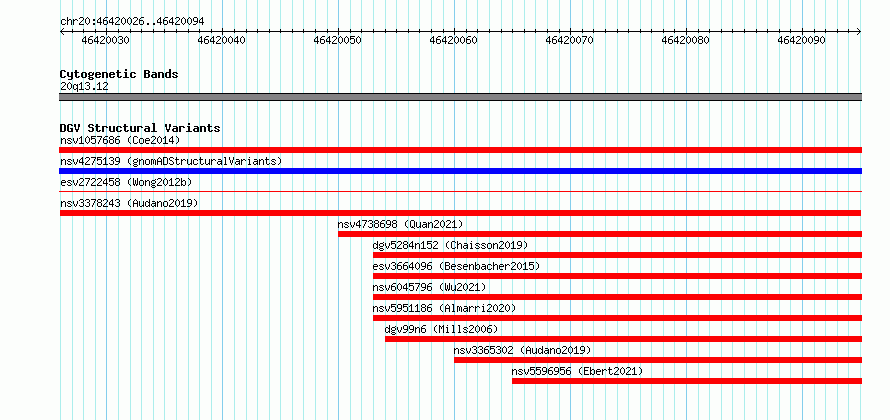890x420 pixels.
Task: Click the nsv5951186 (Almarri2020) label
Action: coord(444,308)
